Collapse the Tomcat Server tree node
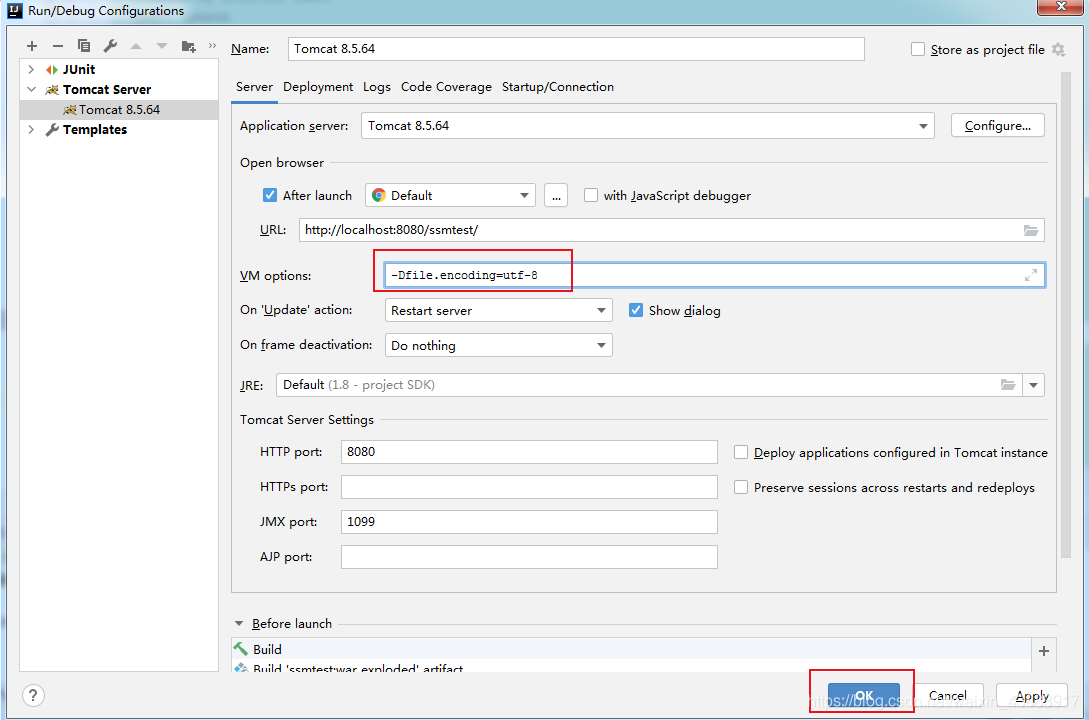This screenshot has height=720, width=1089. pyautogui.click(x=31, y=90)
